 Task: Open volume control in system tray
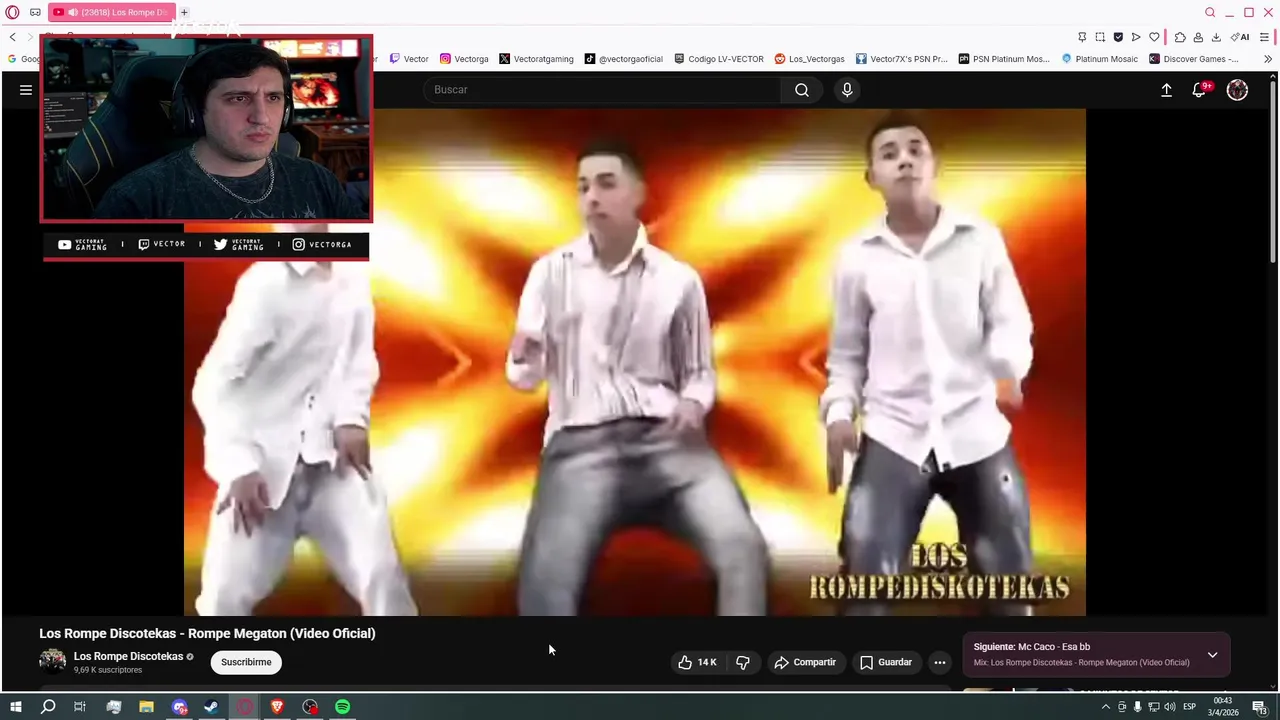[x=1169, y=707]
